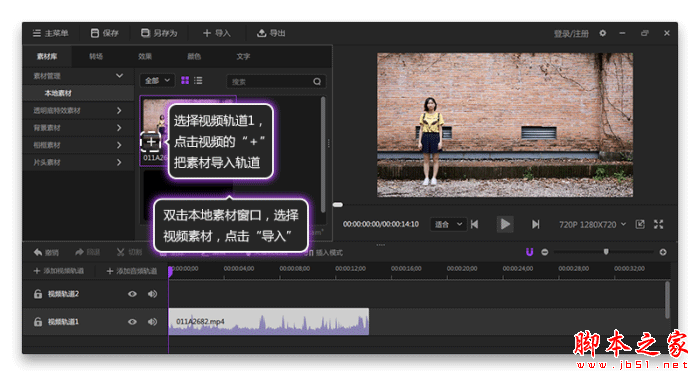Click the 保存 save button

click(104, 33)
